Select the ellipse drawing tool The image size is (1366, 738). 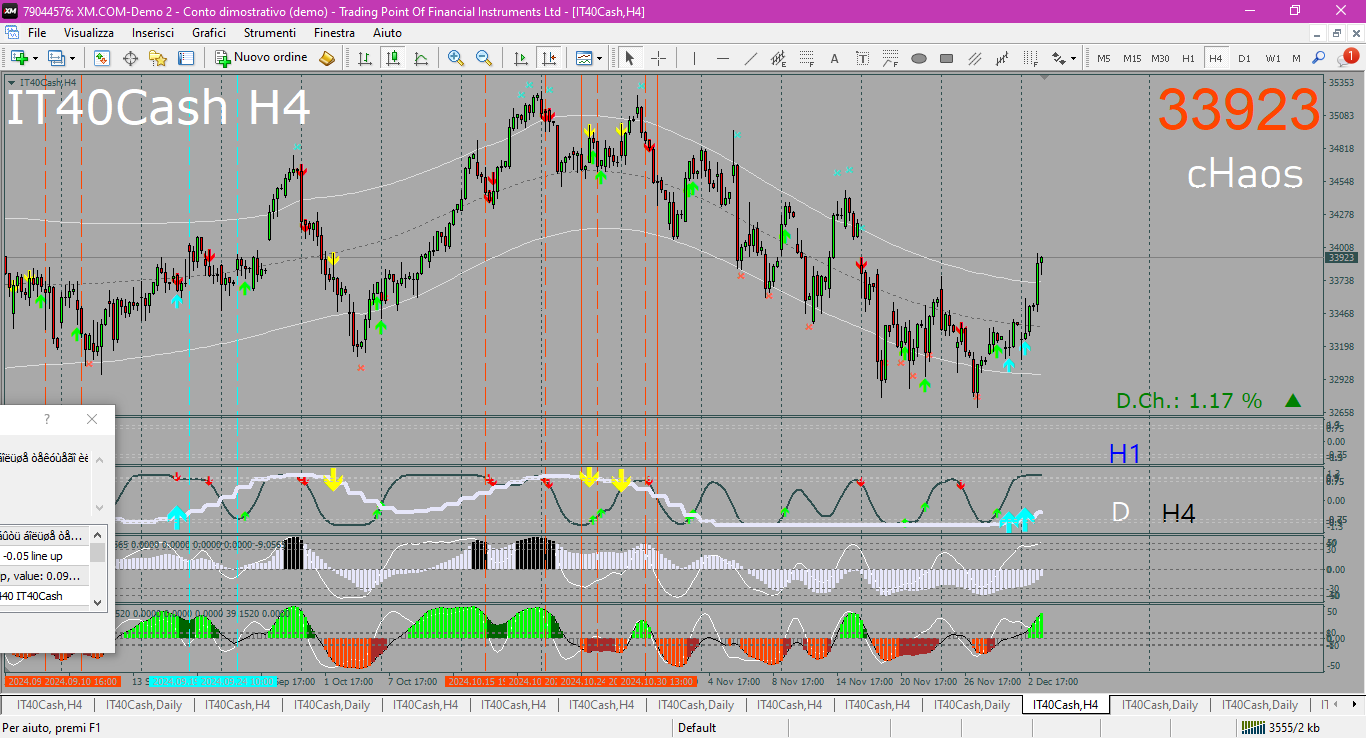919,58
